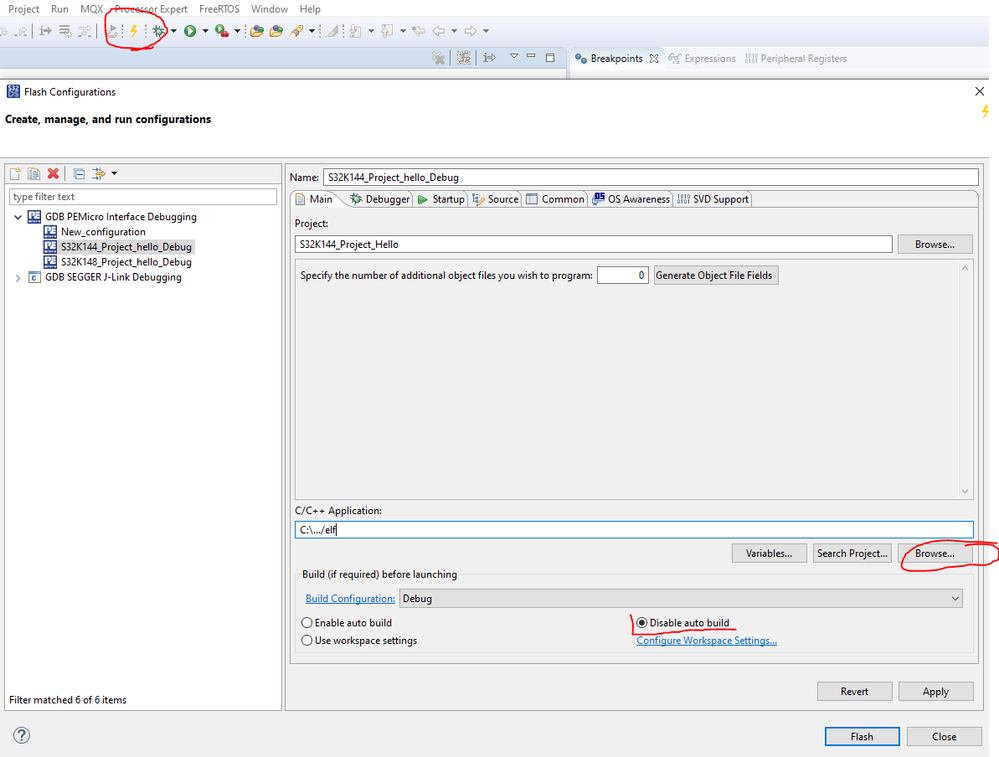Open the Run icon dropdown arrow
This screenshot has height=757, width=999.
click(205, 31)
